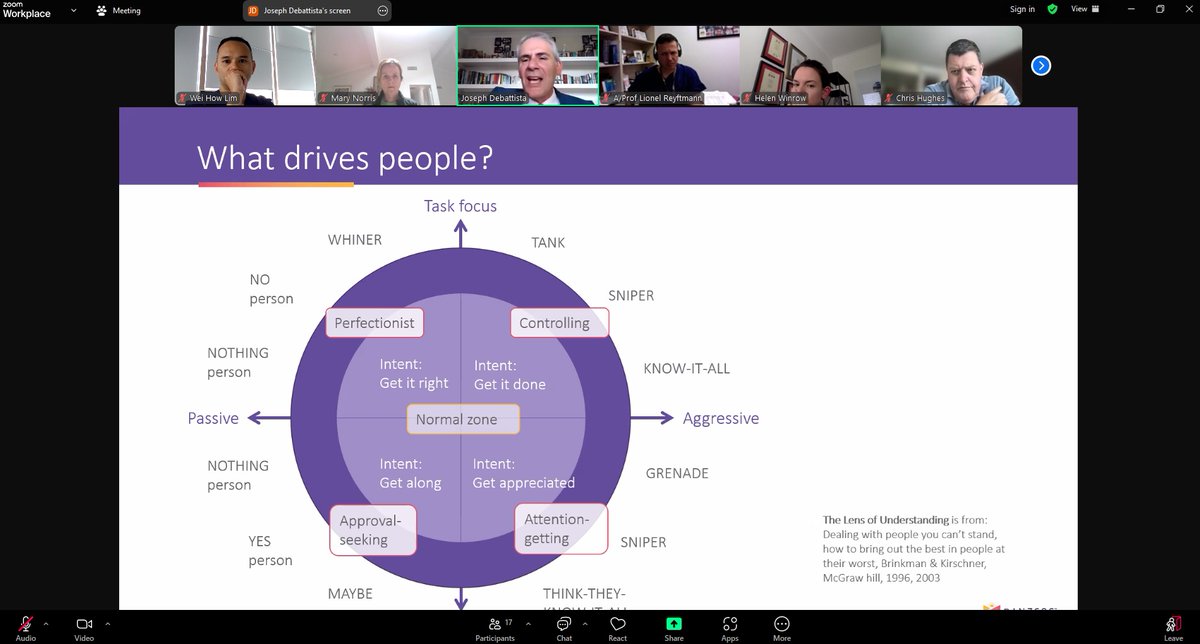Viewport: 1200px width, 644px height.
Task: Click the green encryption shield icon
Action: coord(1052,9)
